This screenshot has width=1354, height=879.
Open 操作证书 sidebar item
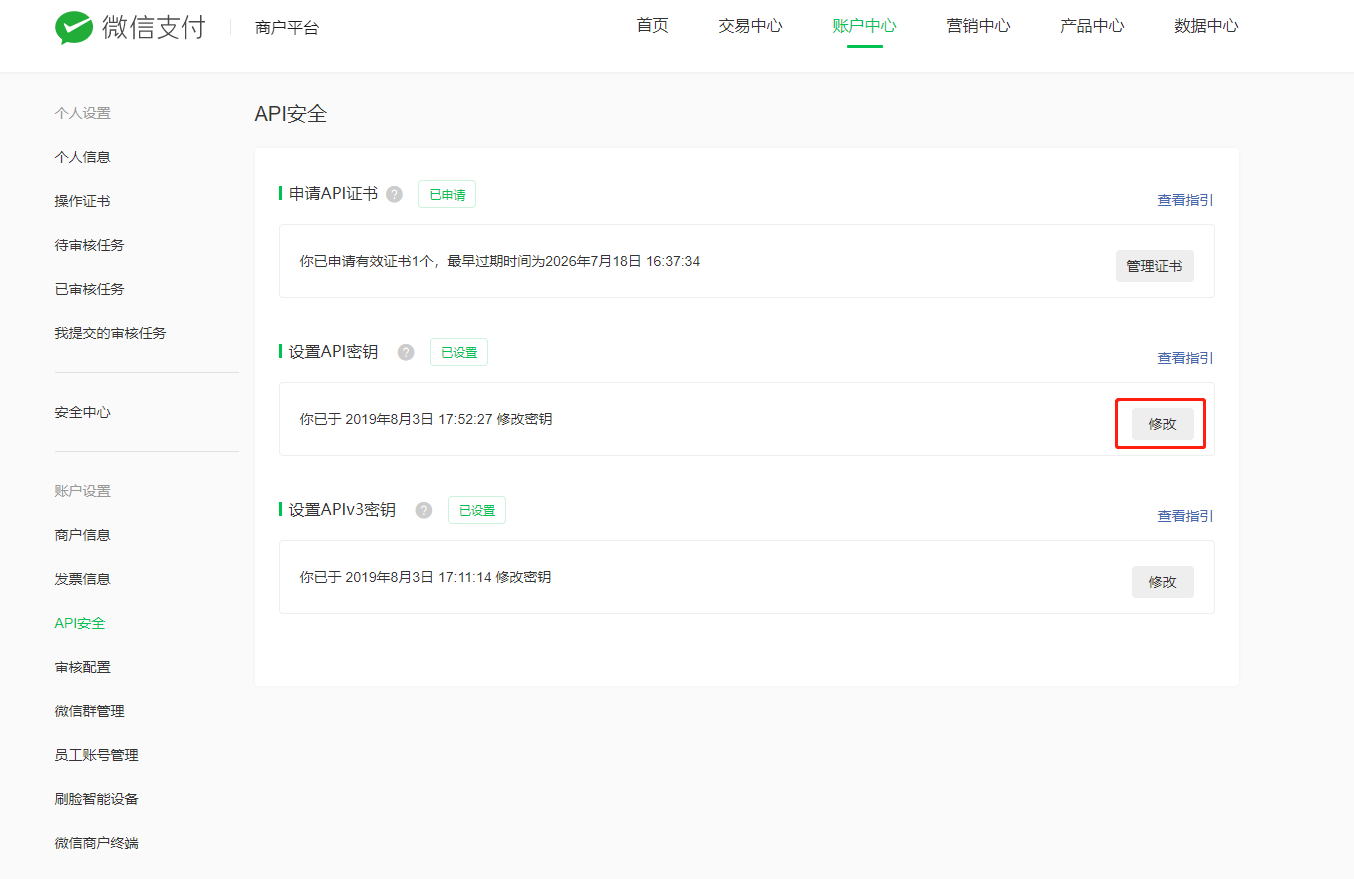point(82,201)
